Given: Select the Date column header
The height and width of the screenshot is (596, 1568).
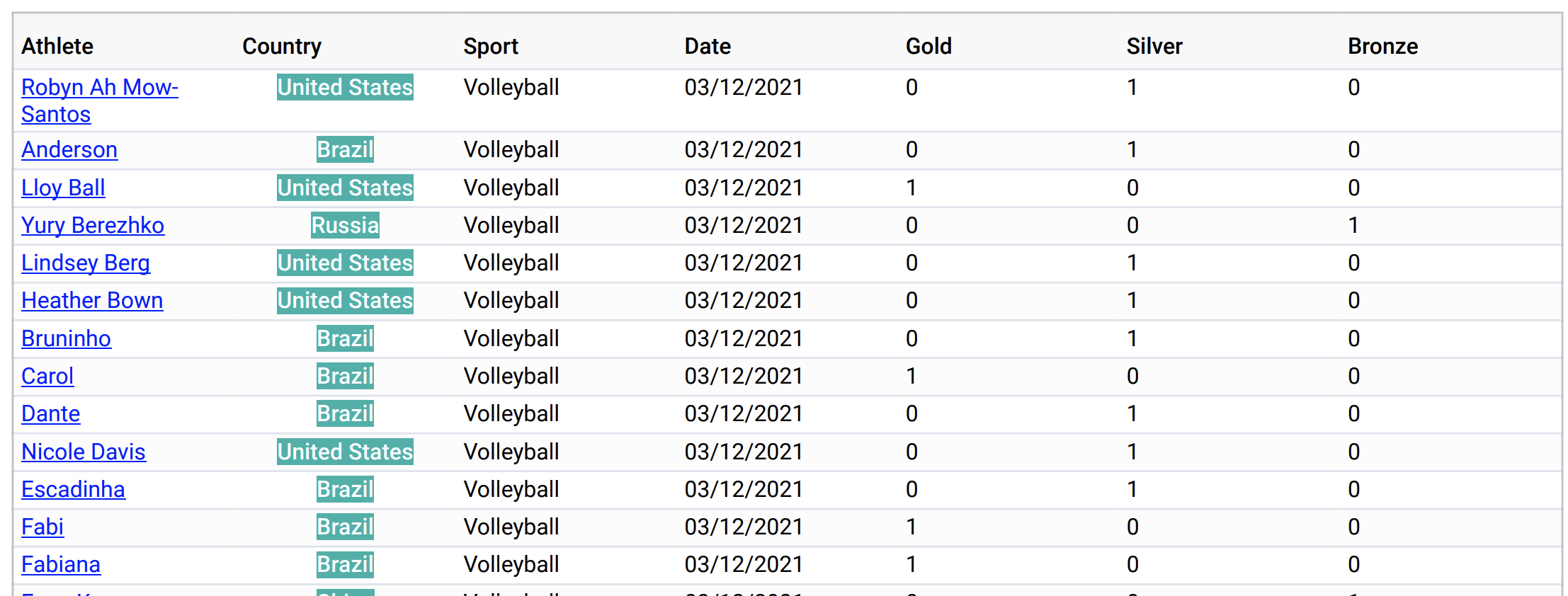Looking at the screenshot, I should point(708,46).
